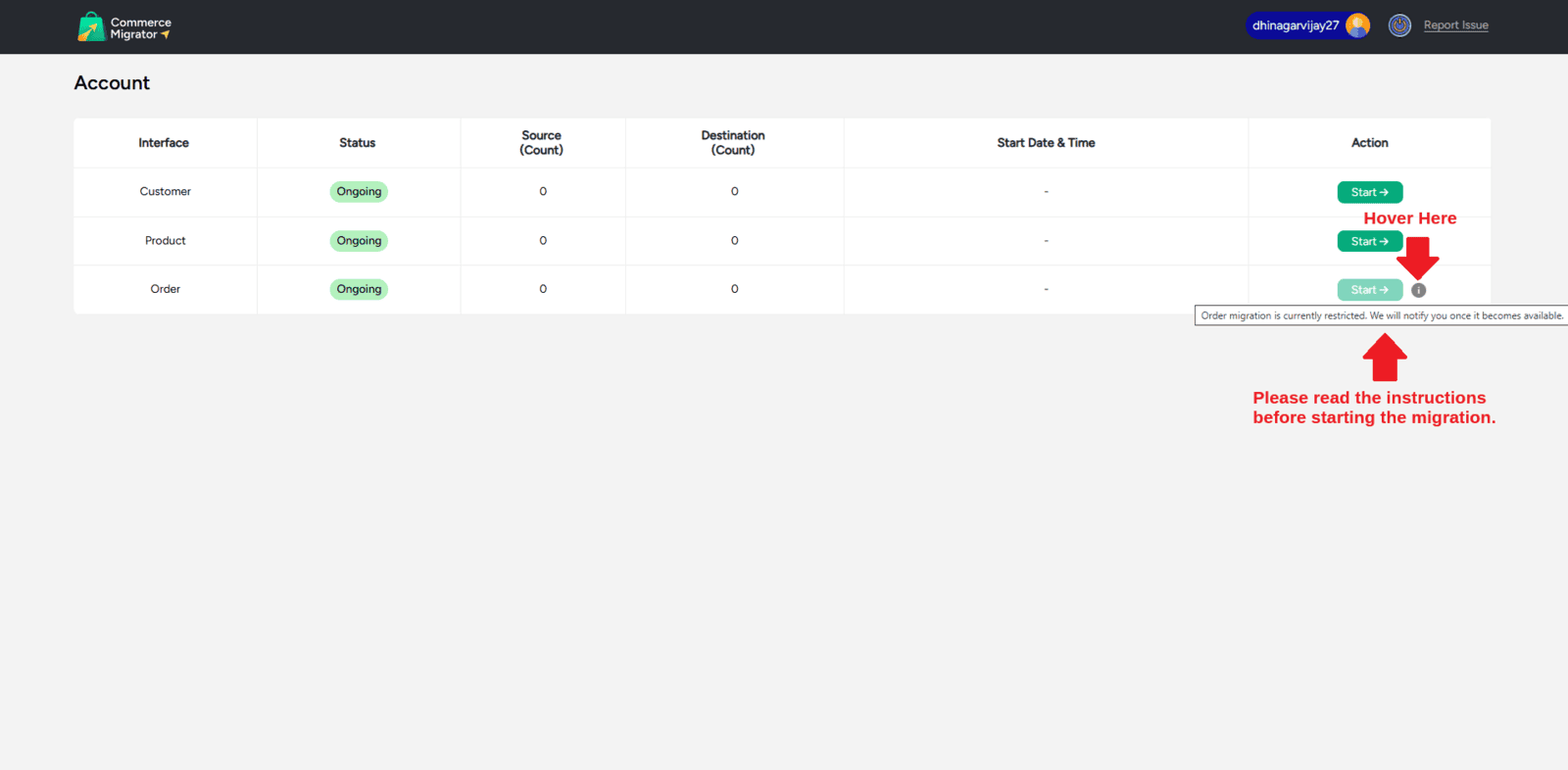The width and height of the screenshot is (1568, 770).
Task: Select the Status column header
Action: click(358, 143)
